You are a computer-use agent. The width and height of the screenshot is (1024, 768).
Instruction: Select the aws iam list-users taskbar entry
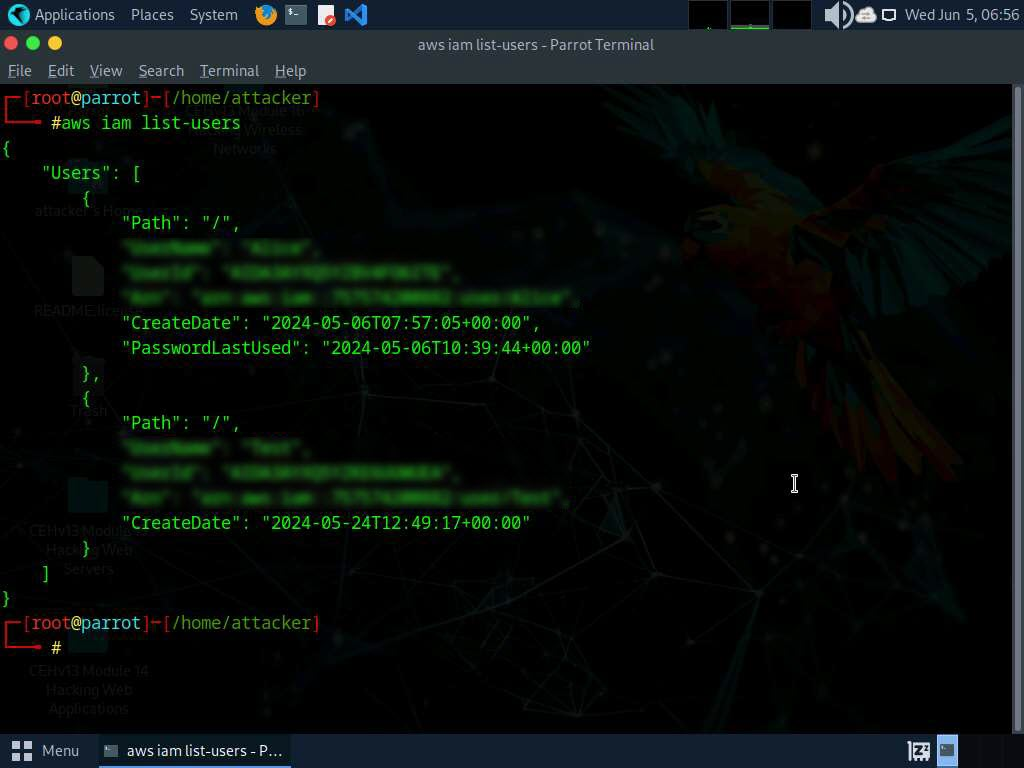pos(195,750)
